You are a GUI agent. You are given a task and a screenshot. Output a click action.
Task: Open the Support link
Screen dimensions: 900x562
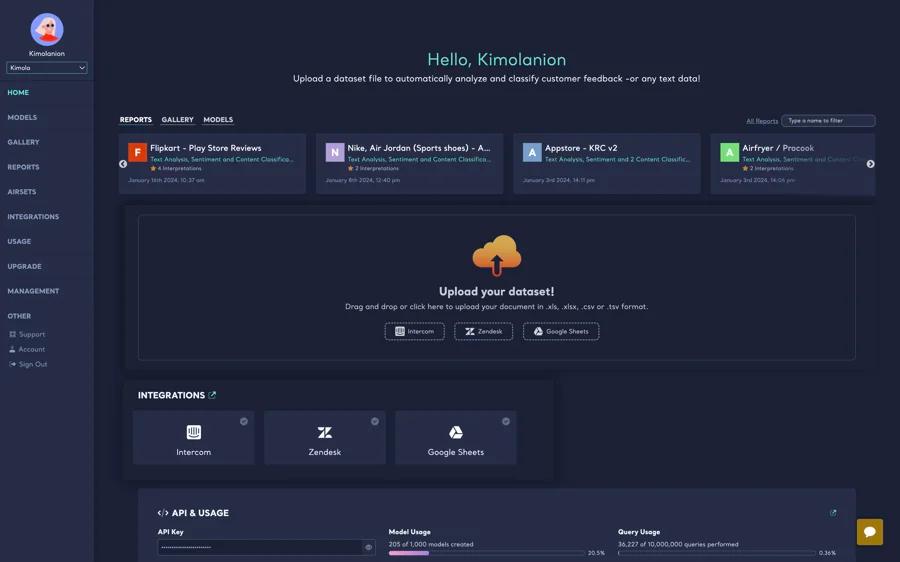coord(32,334)
